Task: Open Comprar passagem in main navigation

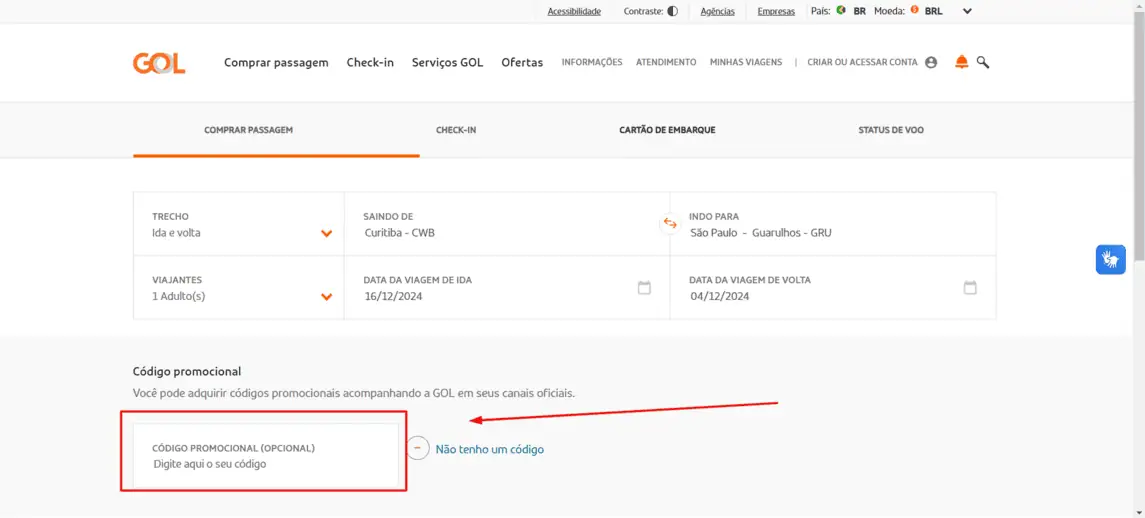Action: coord(276,63)
